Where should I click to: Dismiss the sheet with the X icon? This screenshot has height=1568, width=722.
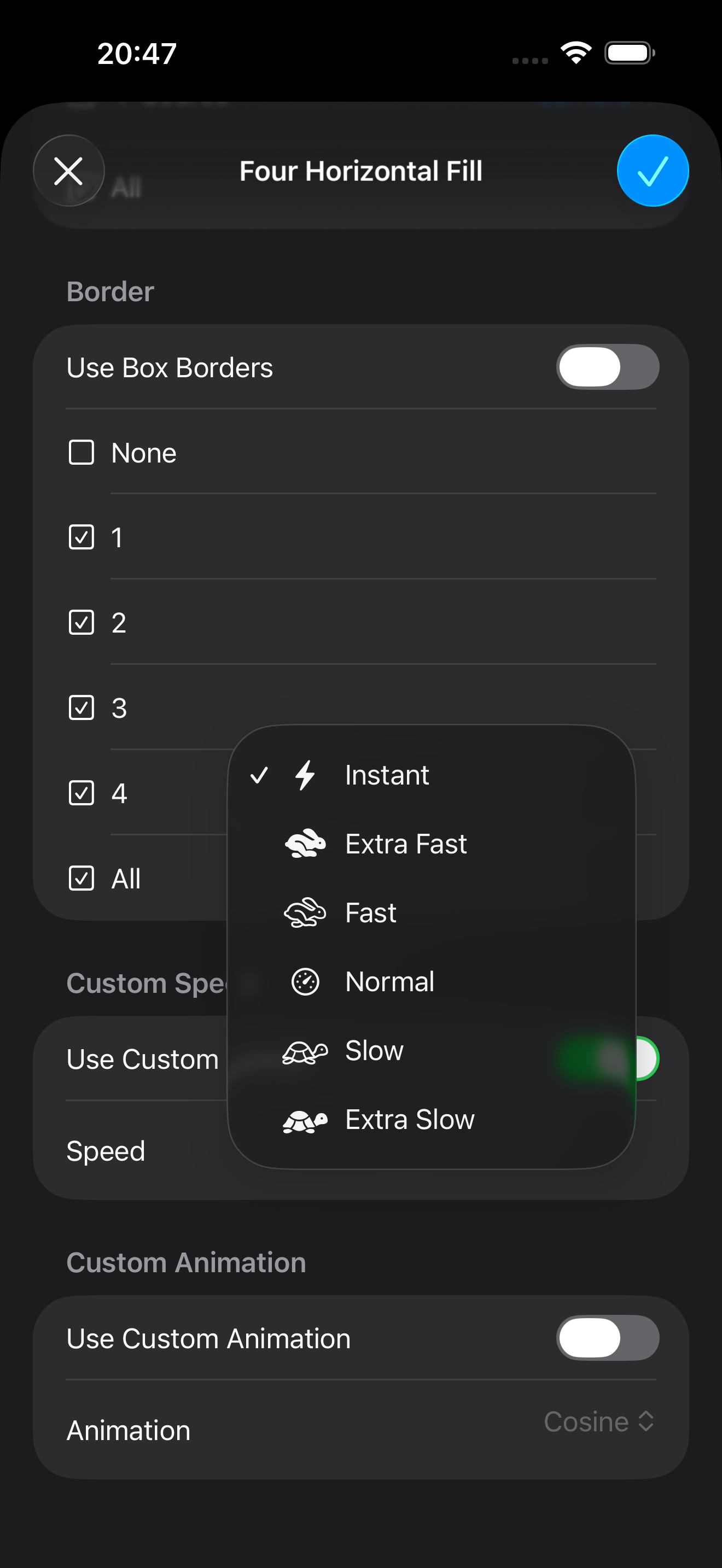coord(69,171)
